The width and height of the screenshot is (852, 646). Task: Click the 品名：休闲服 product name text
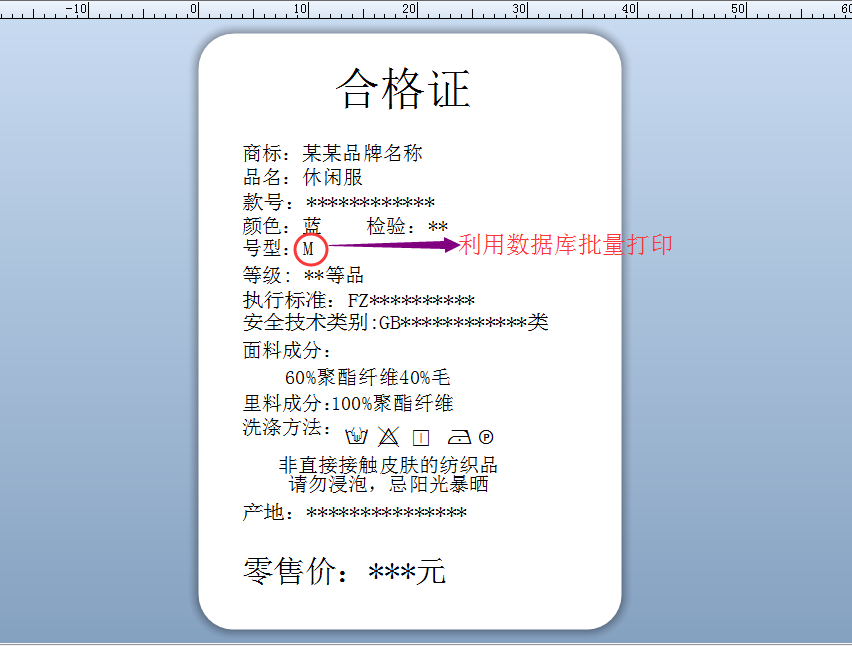pos(303,177)
